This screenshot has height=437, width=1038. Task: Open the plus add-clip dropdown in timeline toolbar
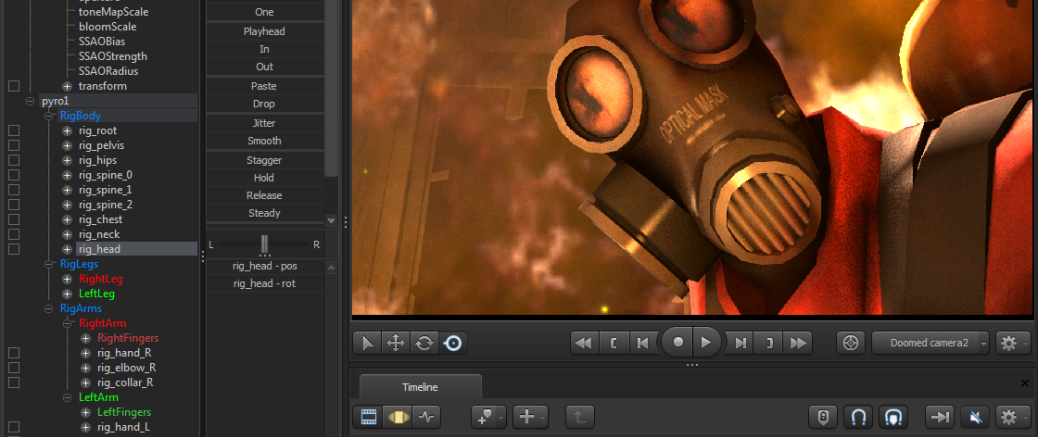(x=530, y=417)
